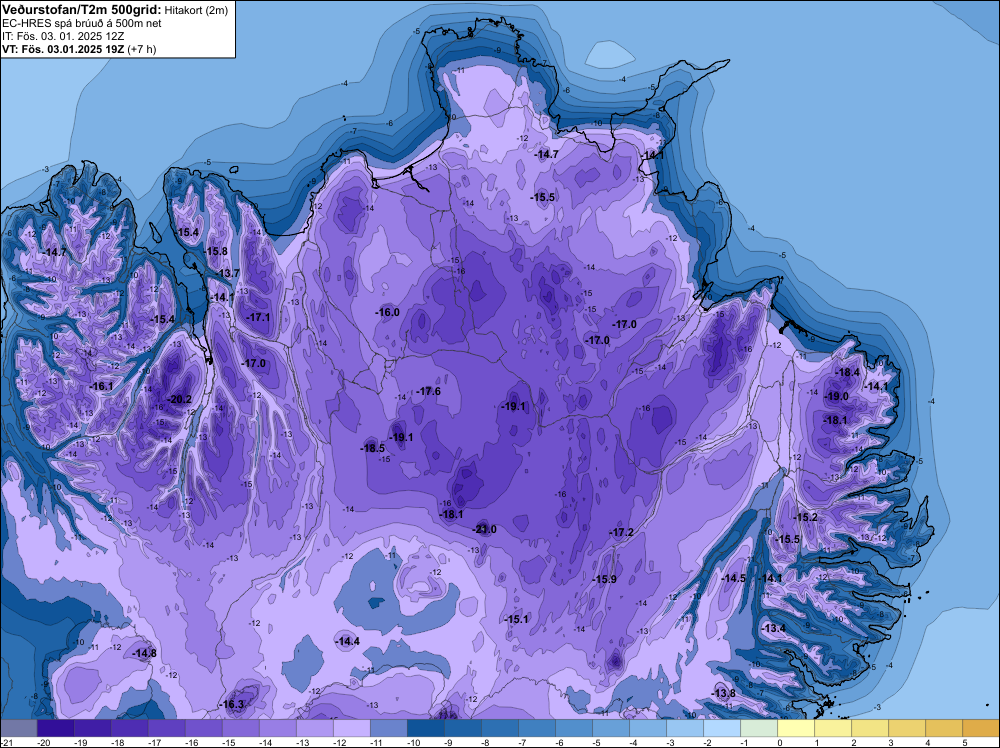This screenshot has width=1000, height=748.
Task: Select the -16.3 temperature reading
Action: (x=232, y=705)
